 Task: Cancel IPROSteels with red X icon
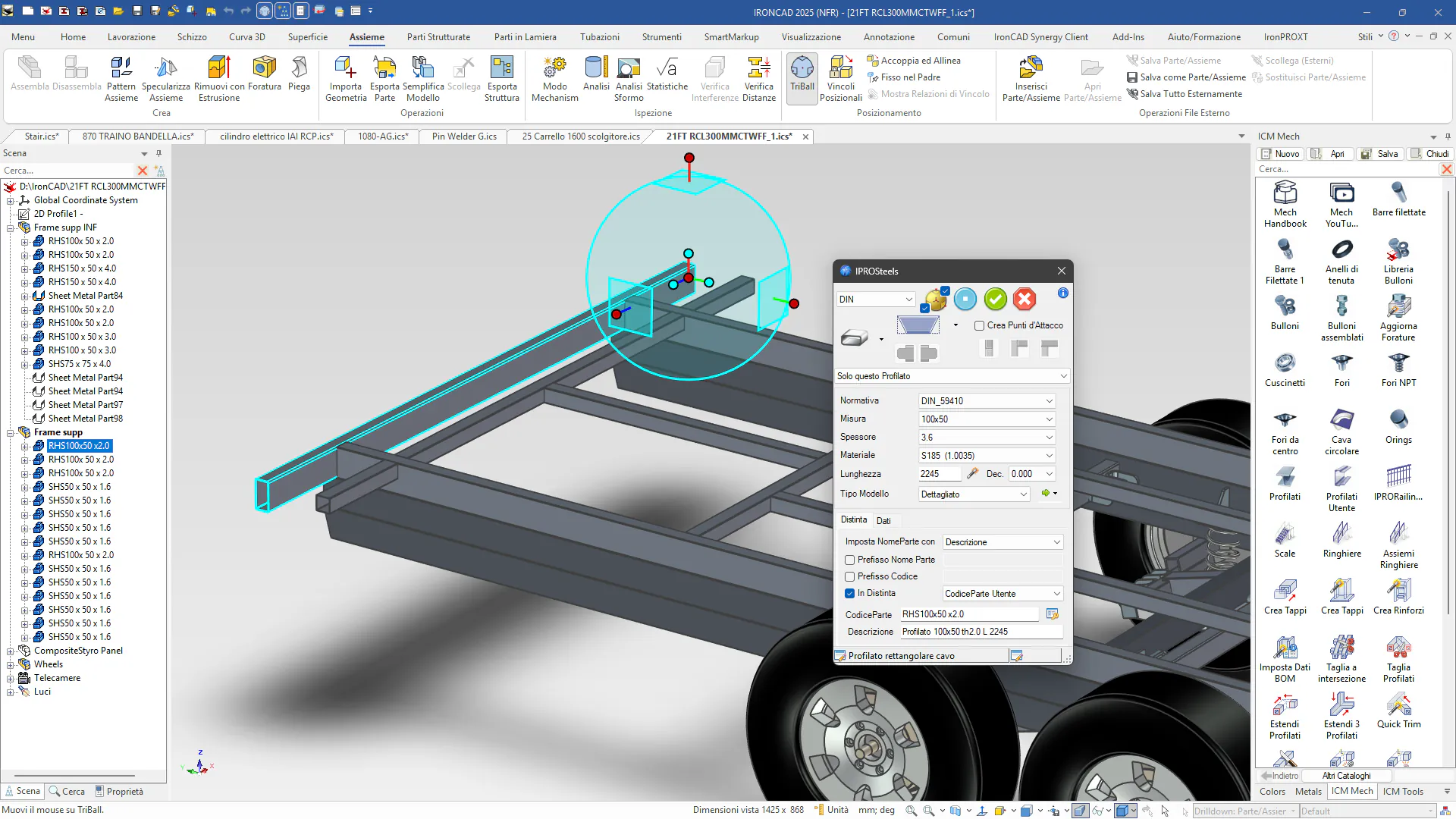(1025, 300)
